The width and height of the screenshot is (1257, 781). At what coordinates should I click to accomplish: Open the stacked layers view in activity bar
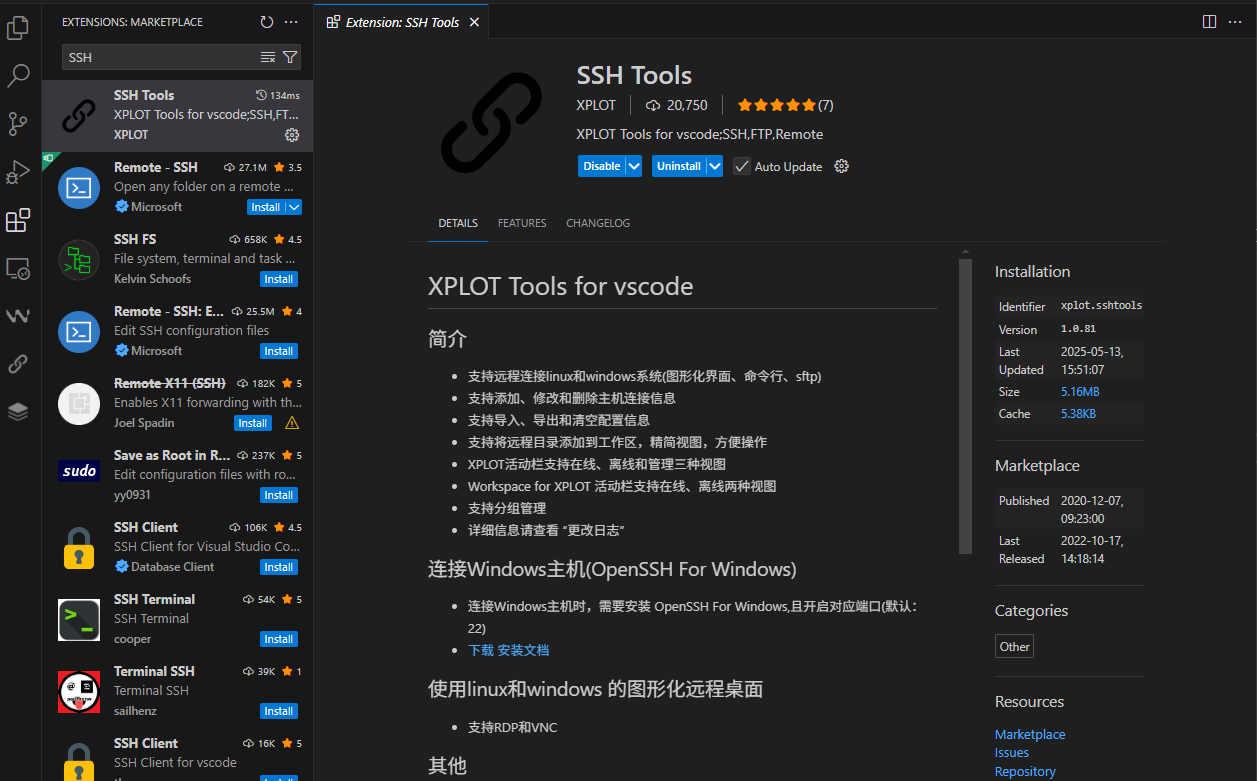[x=18, y=412]
